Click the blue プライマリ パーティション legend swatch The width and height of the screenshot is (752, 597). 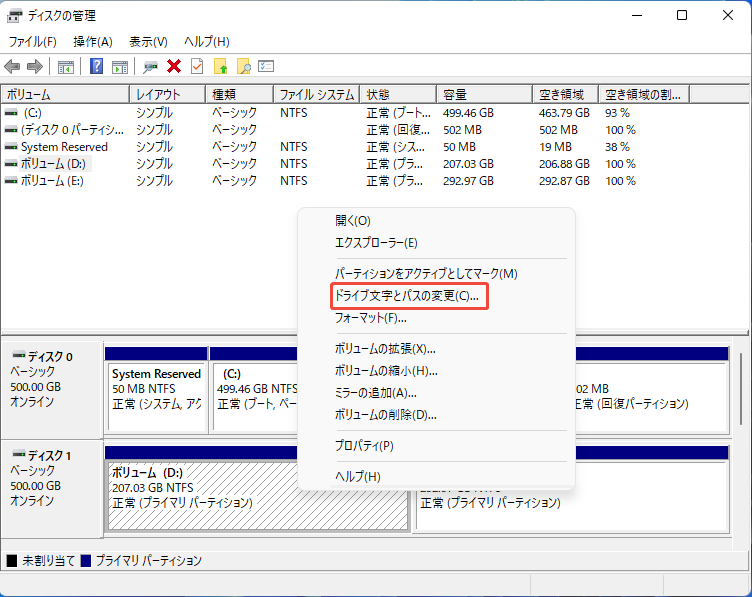tap(86, 561)
